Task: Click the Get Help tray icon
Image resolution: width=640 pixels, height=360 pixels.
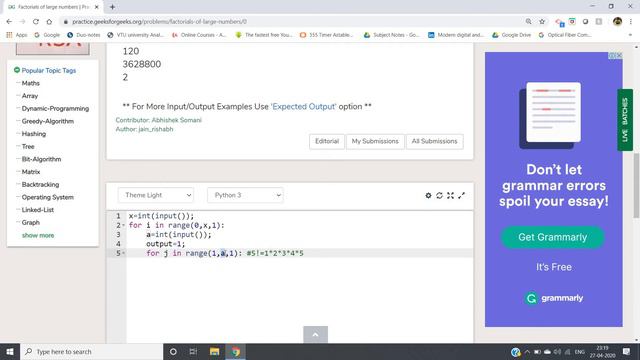Action: 516,351
